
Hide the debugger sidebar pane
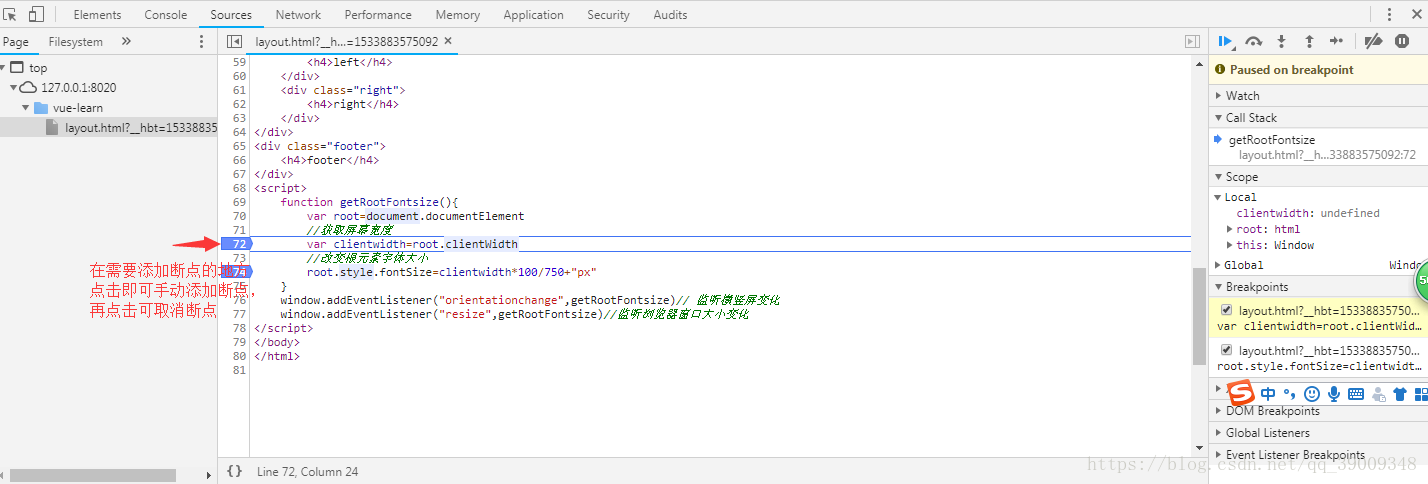(x=1191, y=42)
